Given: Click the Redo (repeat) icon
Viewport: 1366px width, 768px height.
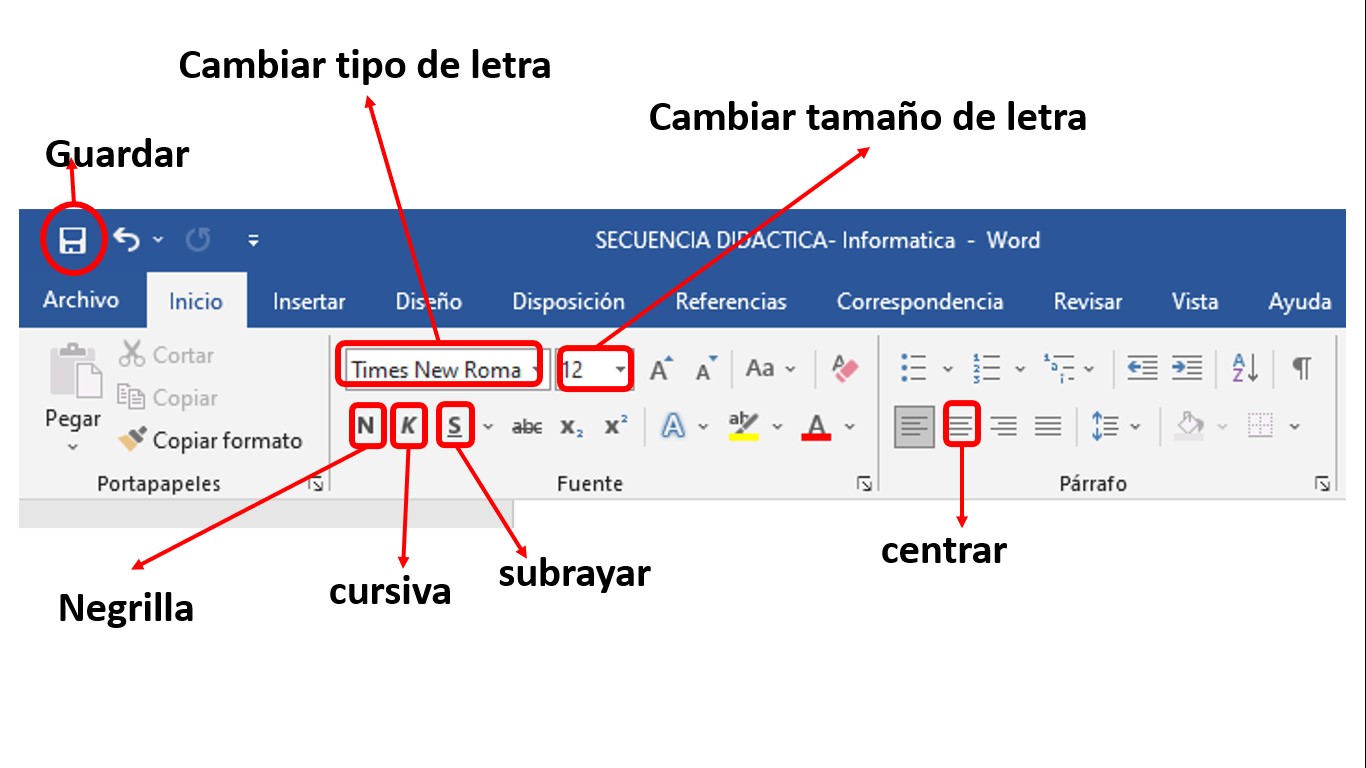Looking at the screenshot, I should 198,240.
